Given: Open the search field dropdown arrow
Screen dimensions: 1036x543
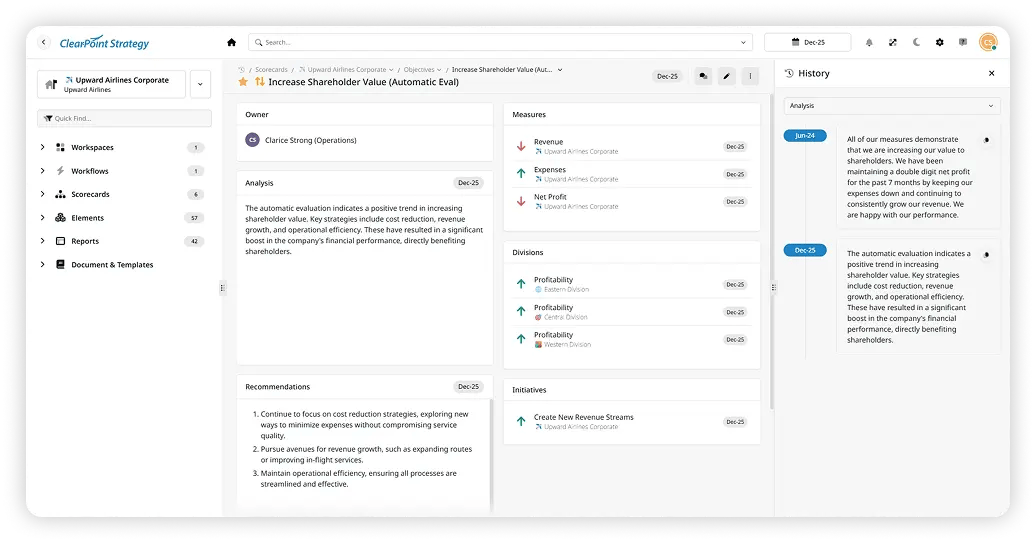Looking at the screenshot, I should tap(743, 42).
